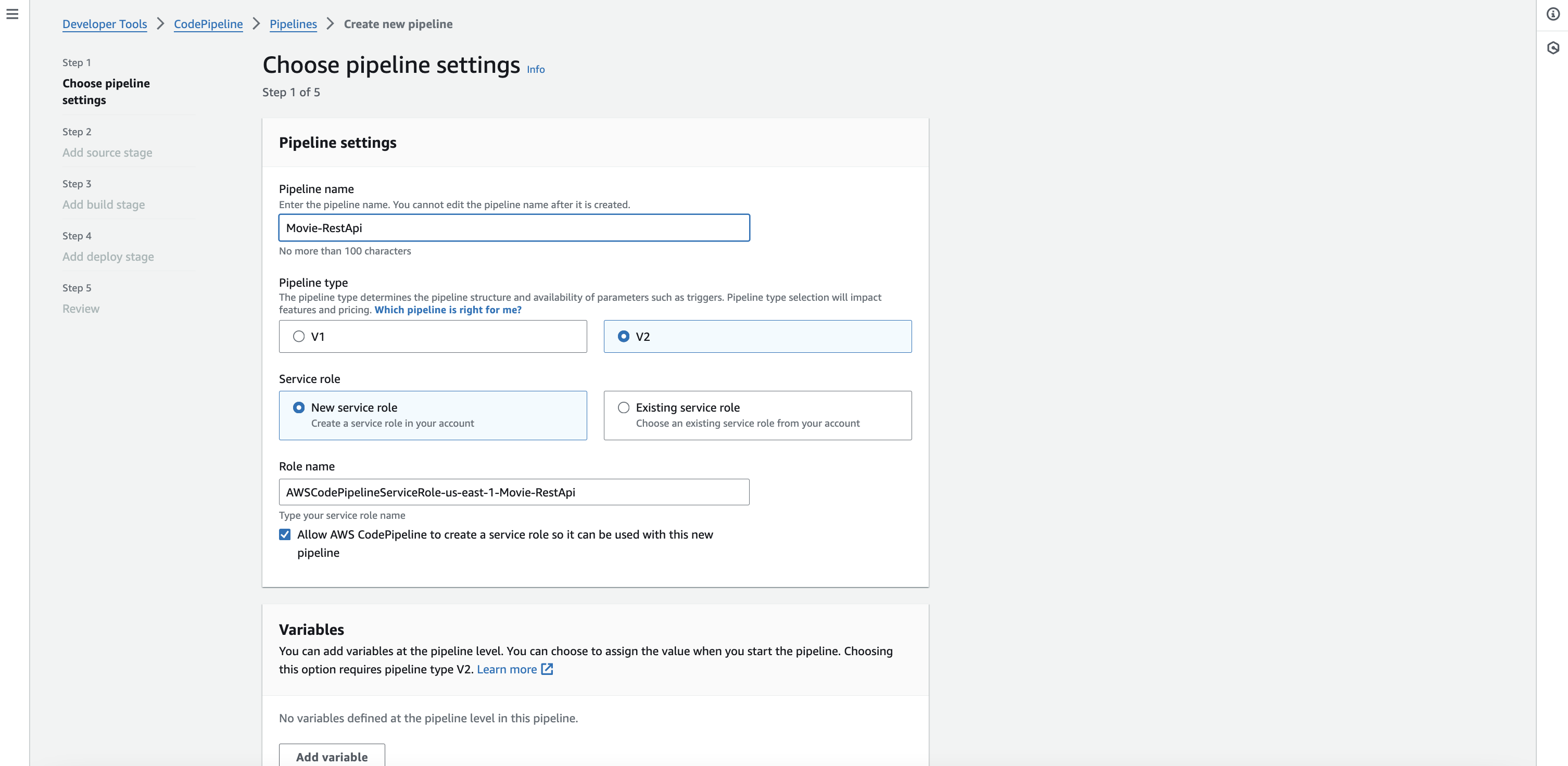Open the hamburger navigation menu
The height and width of the screenshot is (766, 1568).
click(x=12, y=14)
